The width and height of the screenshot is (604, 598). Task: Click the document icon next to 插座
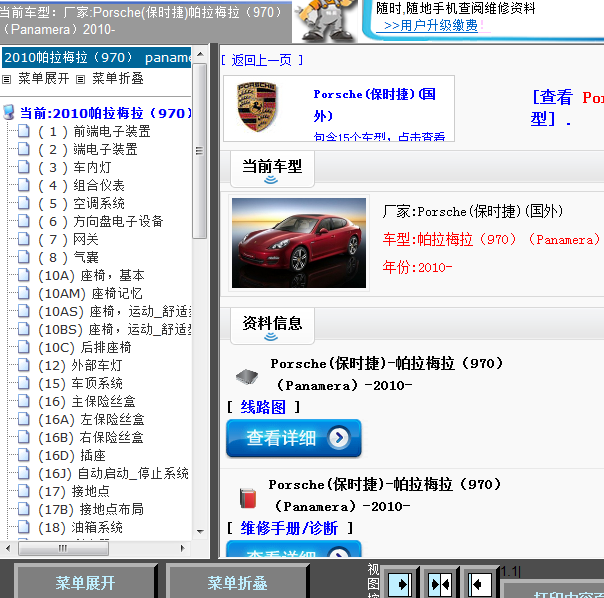(x=24, y=455)
